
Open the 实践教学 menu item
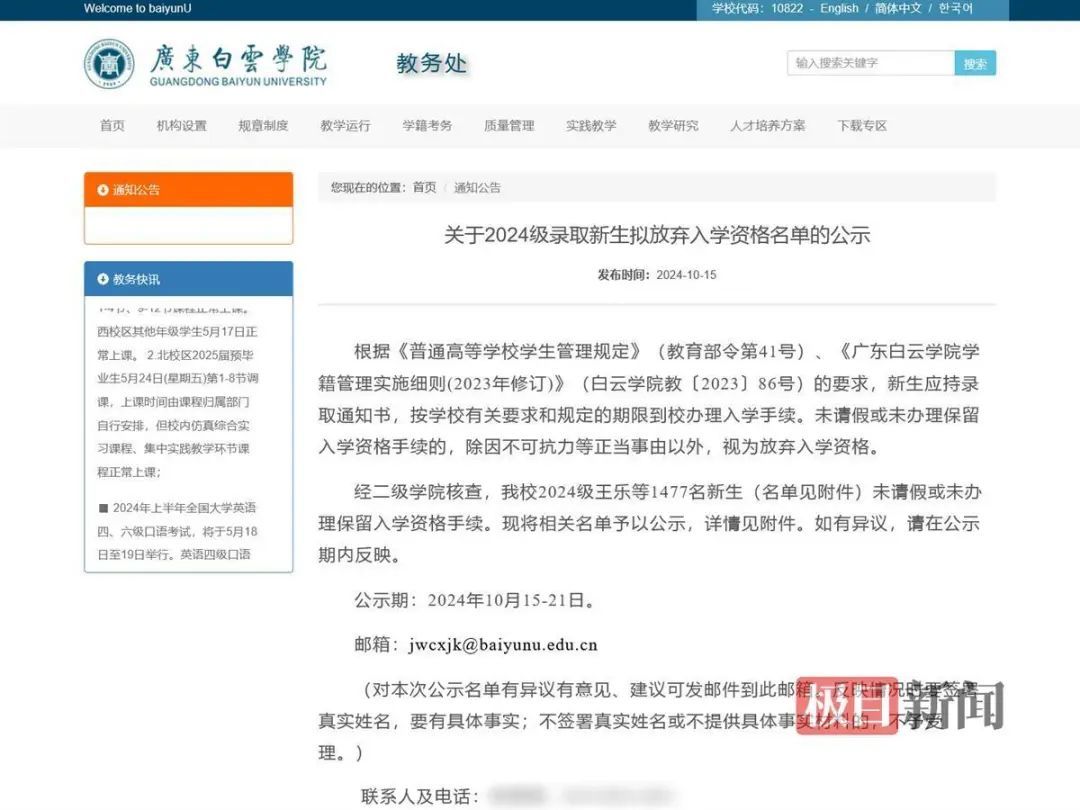[x=590, y=126]
